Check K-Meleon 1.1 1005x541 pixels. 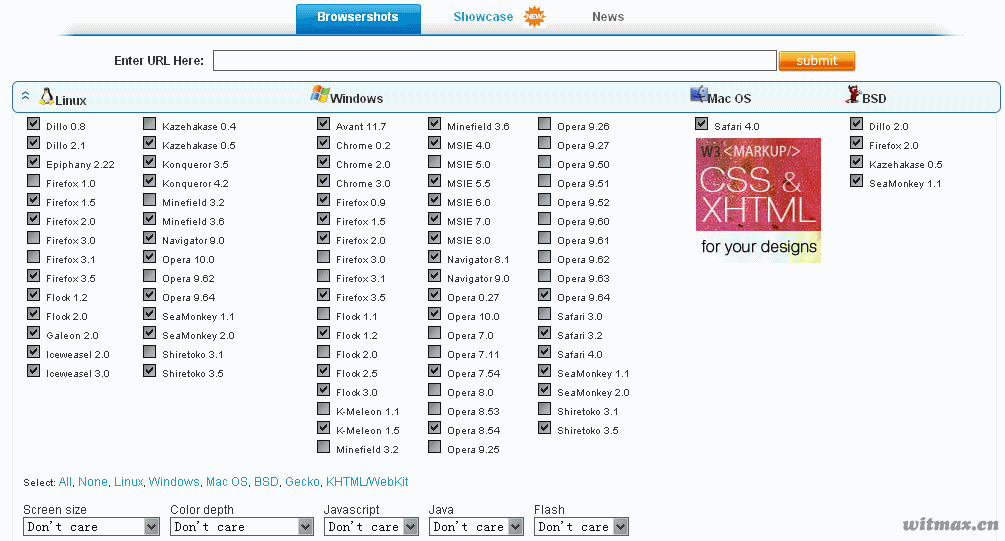[323, 408]
